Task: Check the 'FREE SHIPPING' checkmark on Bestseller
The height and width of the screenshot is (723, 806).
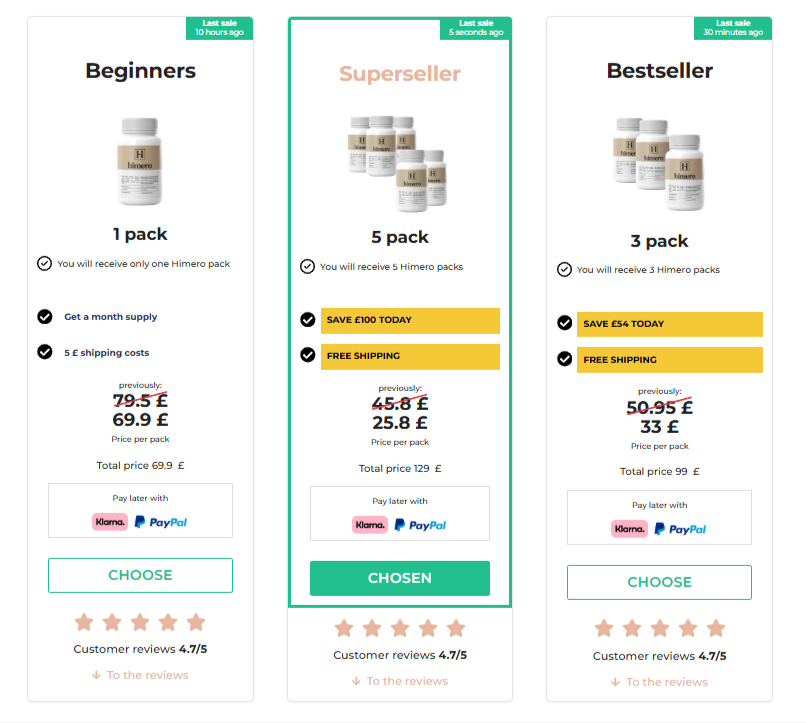Action: [x=563, y=359]
